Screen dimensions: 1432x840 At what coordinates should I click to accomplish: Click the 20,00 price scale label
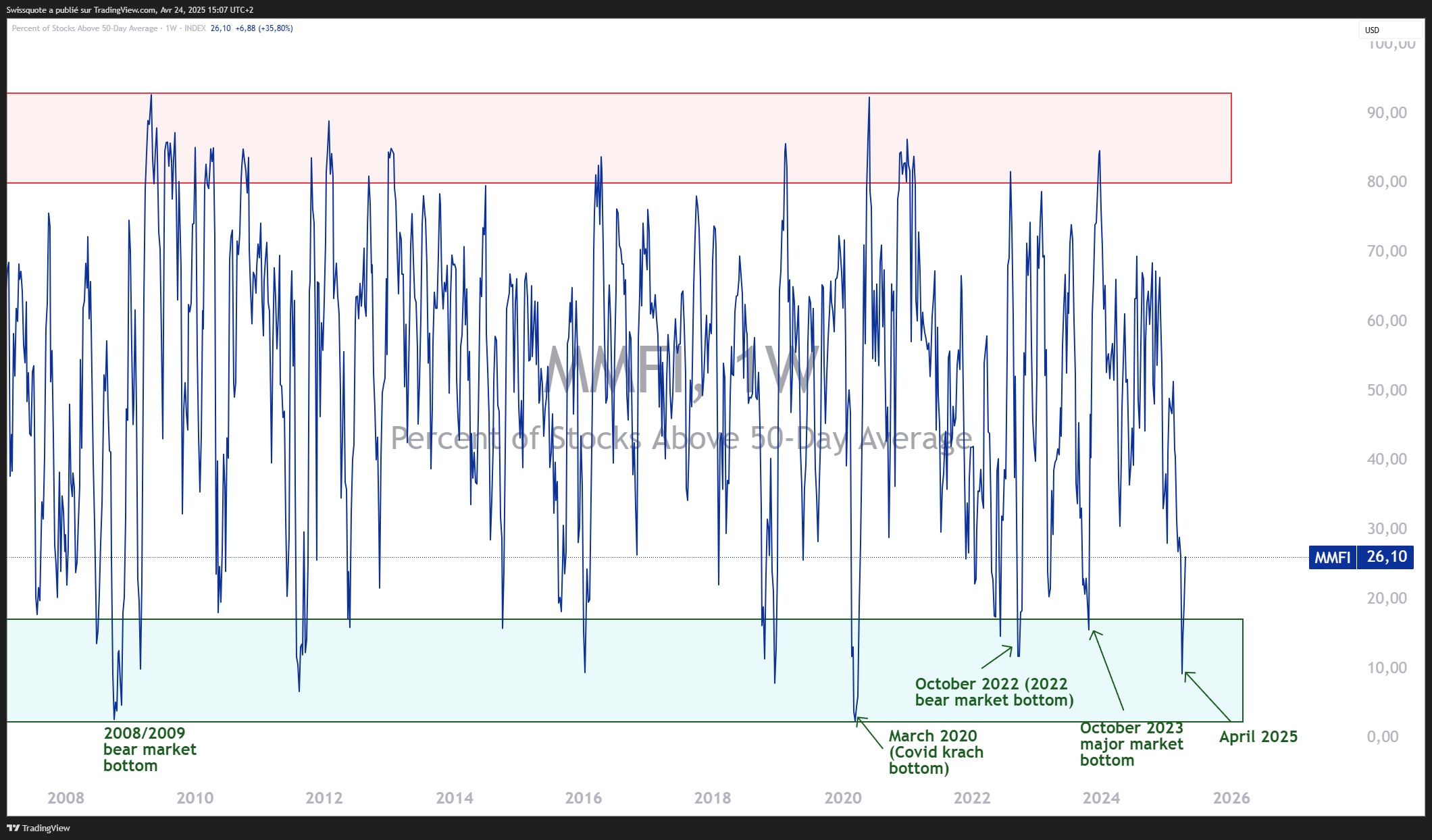point(1387,598)
